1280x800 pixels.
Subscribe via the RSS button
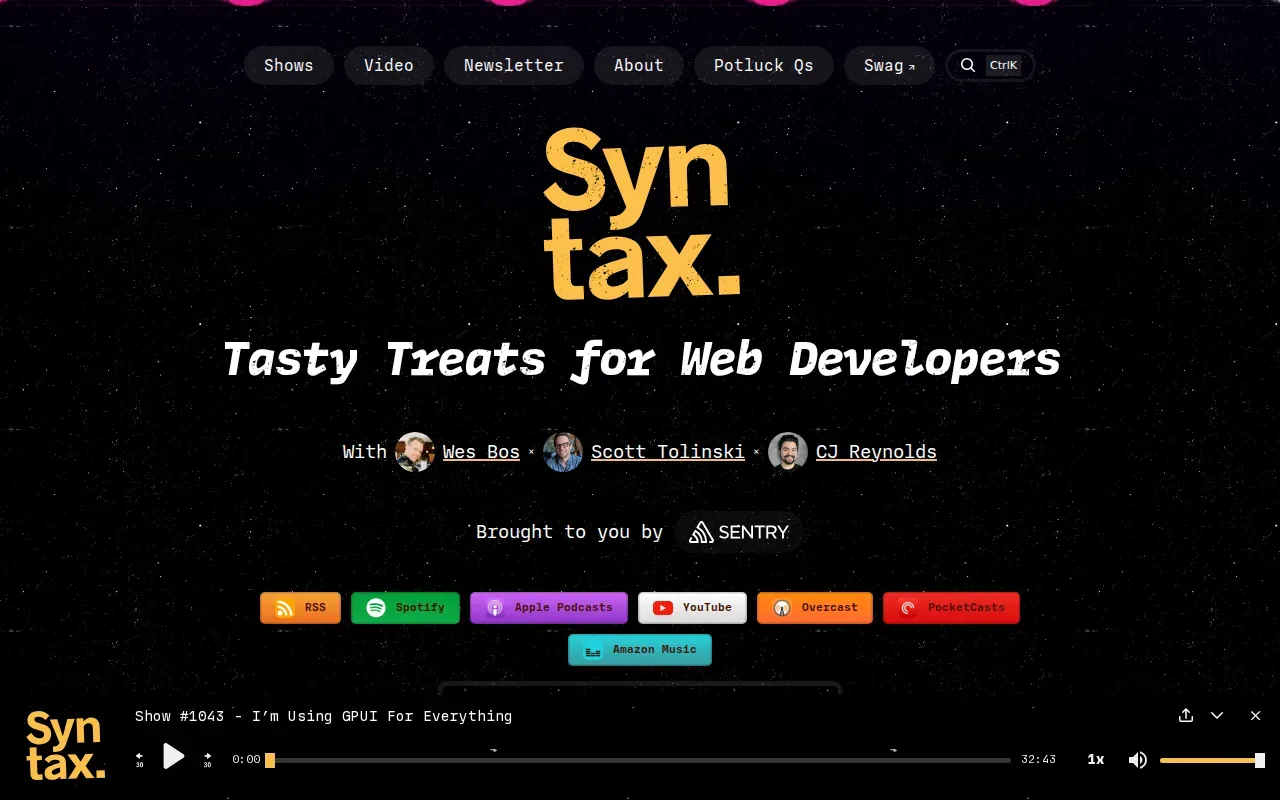point(300,608)
